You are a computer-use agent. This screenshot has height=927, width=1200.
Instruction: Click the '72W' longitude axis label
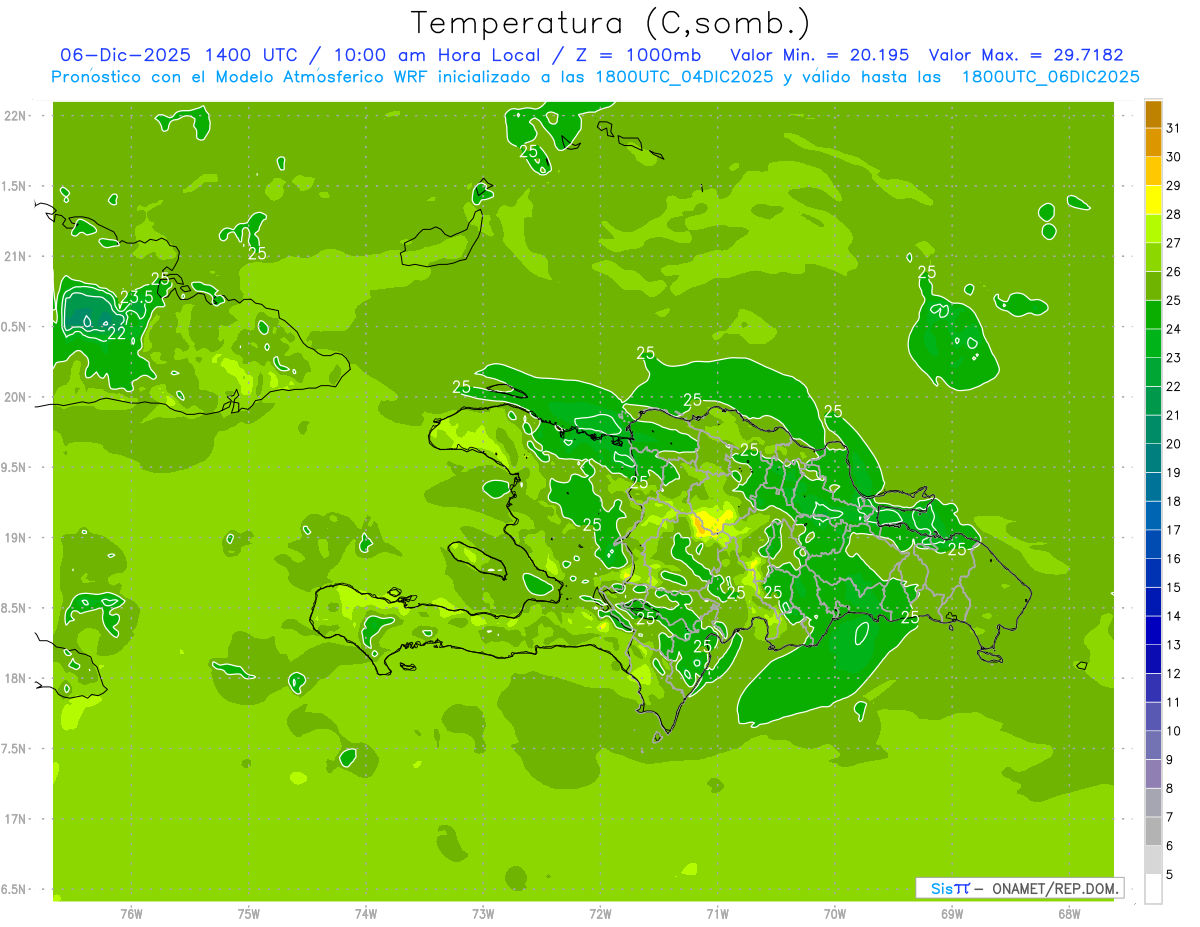click(x=600, y=914)
